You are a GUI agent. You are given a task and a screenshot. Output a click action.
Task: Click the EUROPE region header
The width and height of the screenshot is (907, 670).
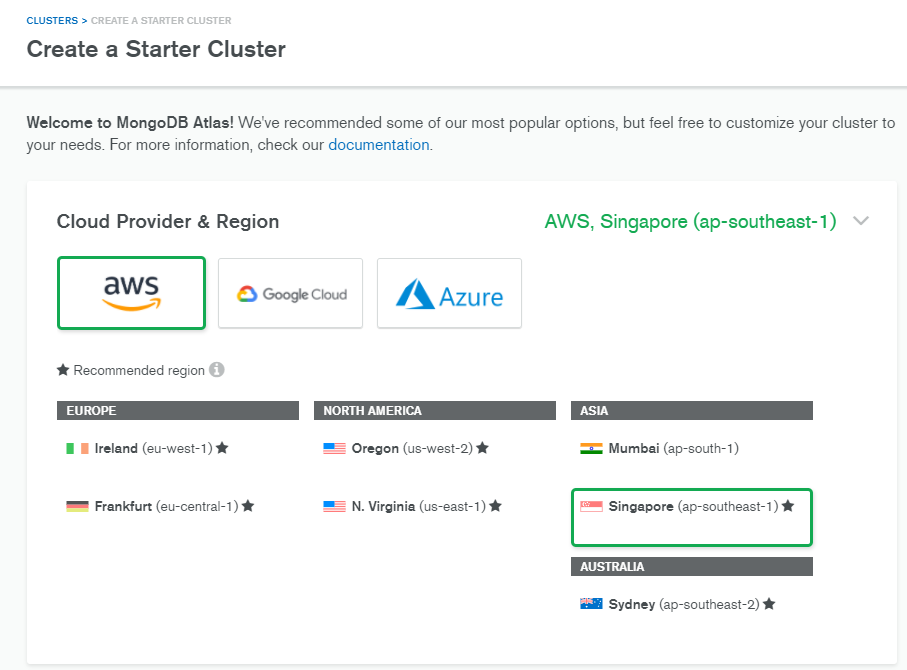(178, 410)
